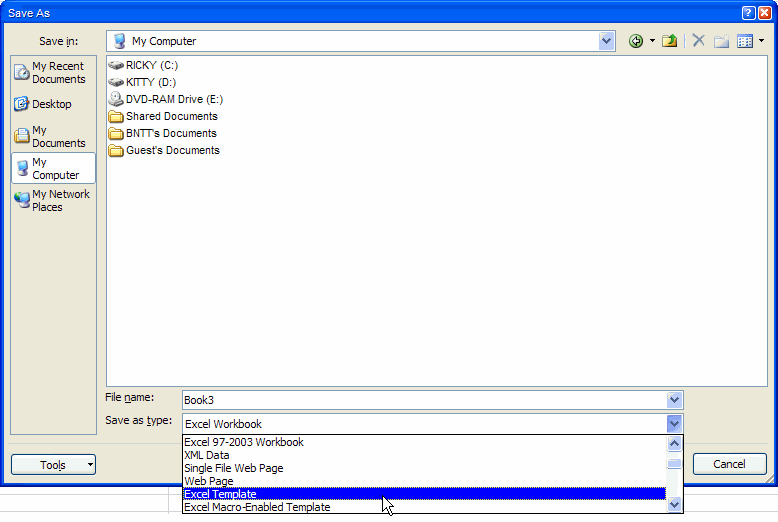Create a new folder
This screenshot has height=522, width=778.
click(x=721, y=41)
